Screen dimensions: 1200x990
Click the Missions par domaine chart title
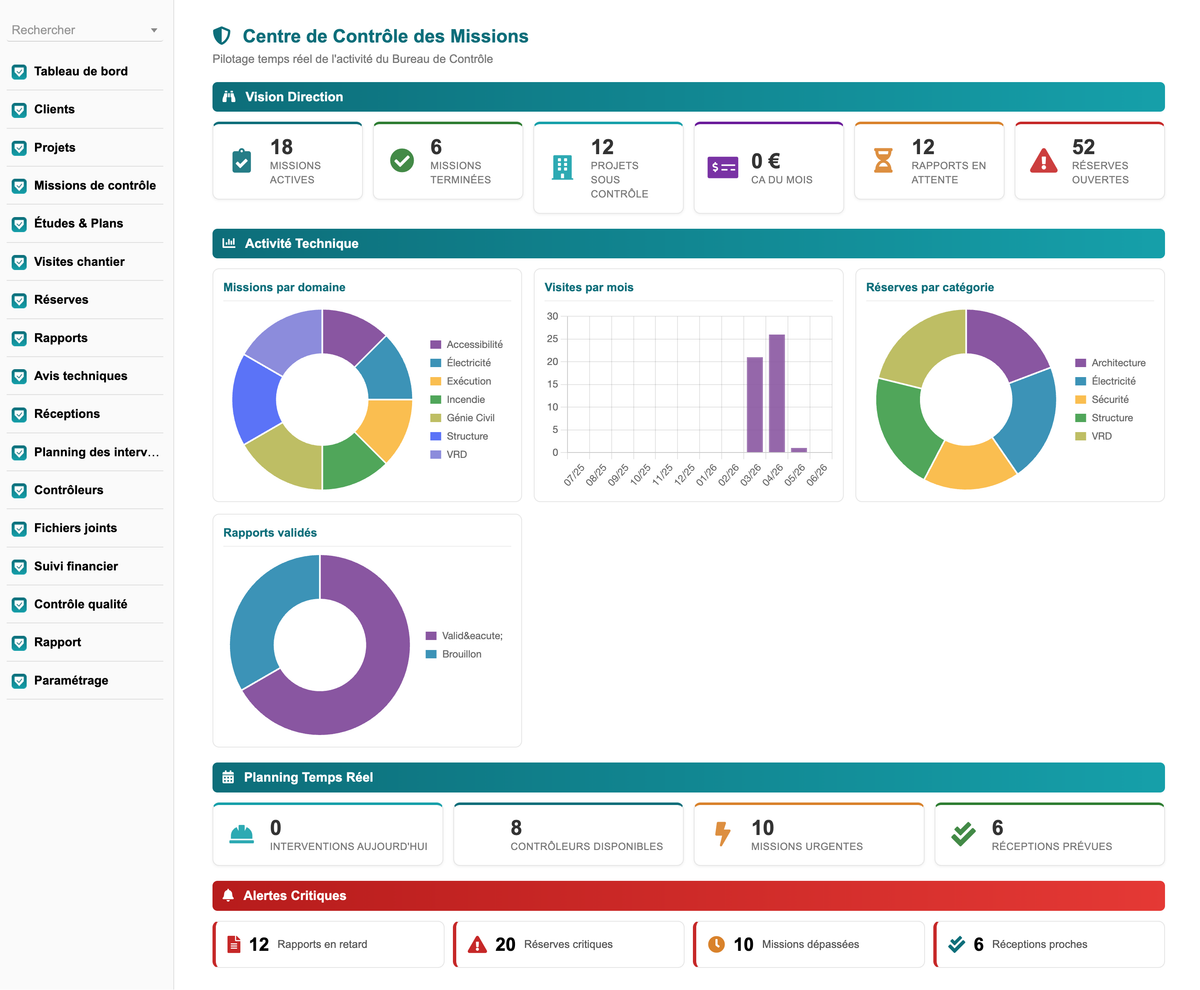(284, 287)
